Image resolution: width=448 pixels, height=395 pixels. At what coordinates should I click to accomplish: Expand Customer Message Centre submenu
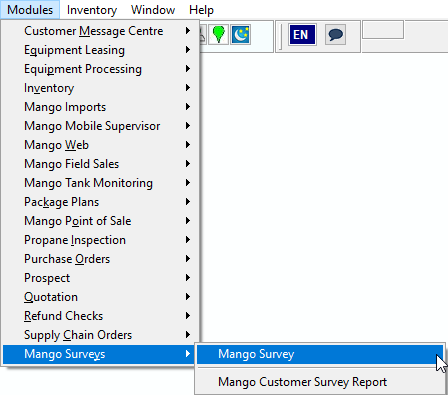coord(100,31)
